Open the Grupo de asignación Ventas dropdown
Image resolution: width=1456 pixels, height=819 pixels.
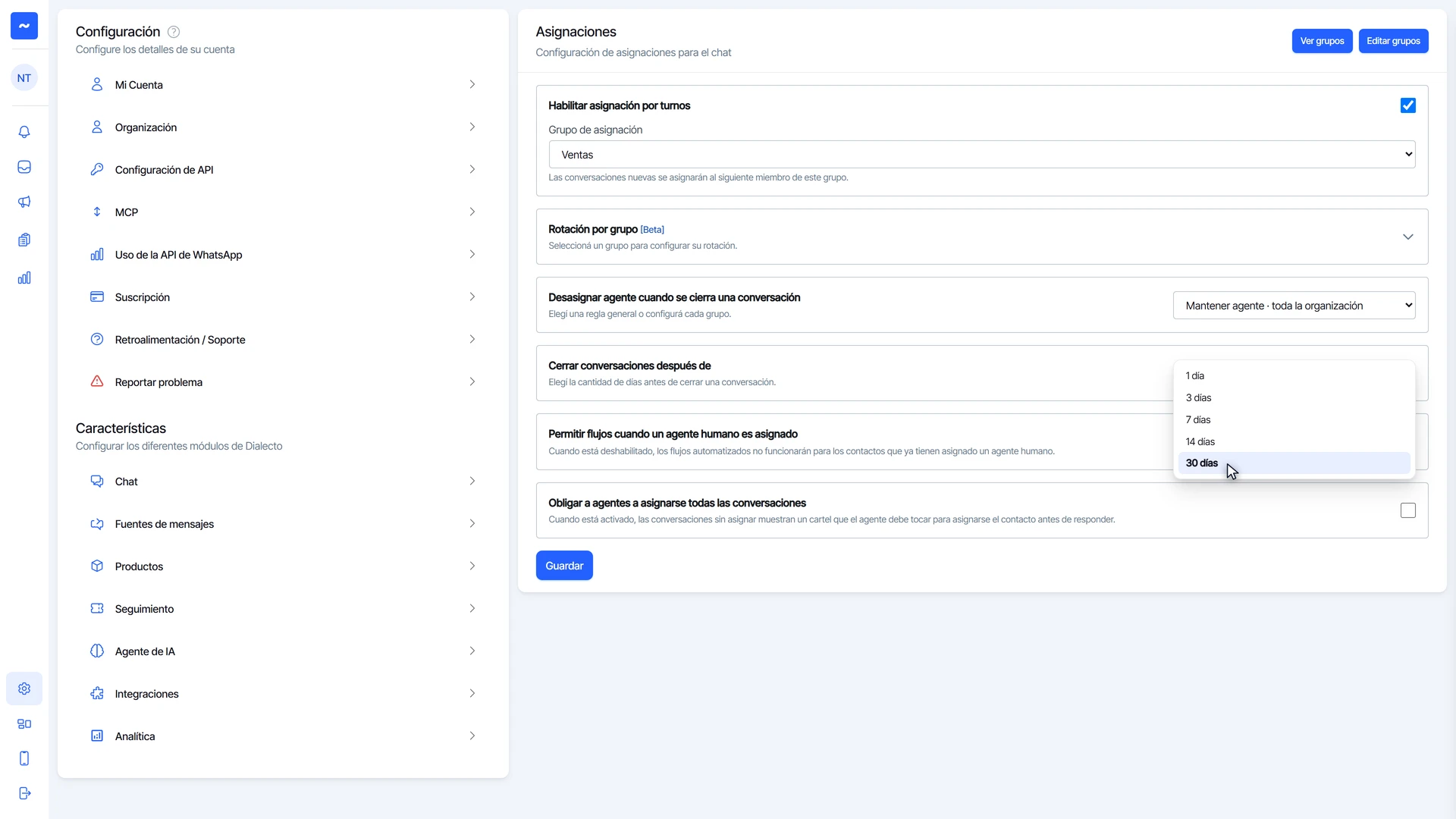pyautogui.click(x=982, y=155)
